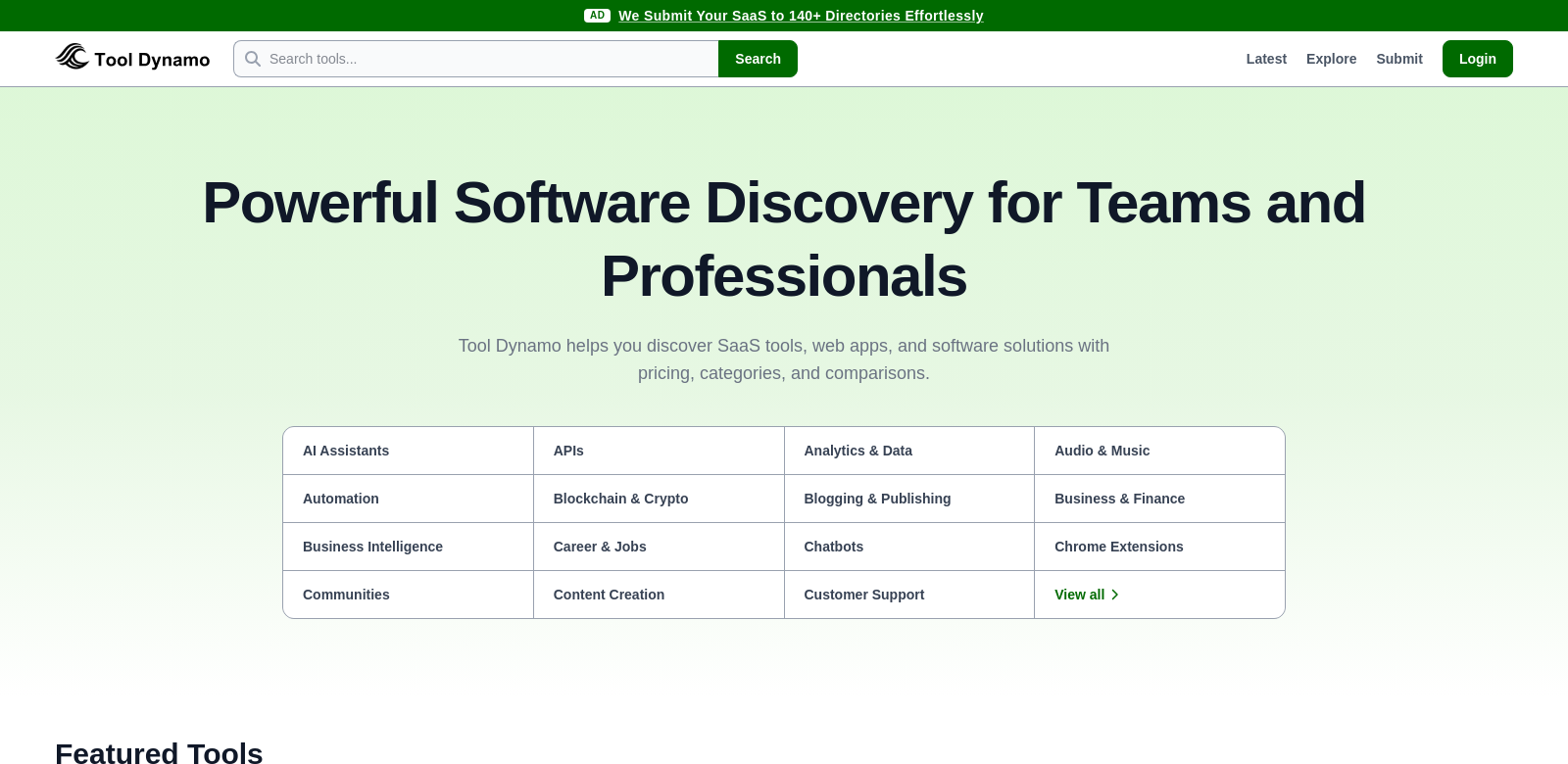
Task: Open the SaaS directories submission ad link
Action: click(x=801, y=16)
